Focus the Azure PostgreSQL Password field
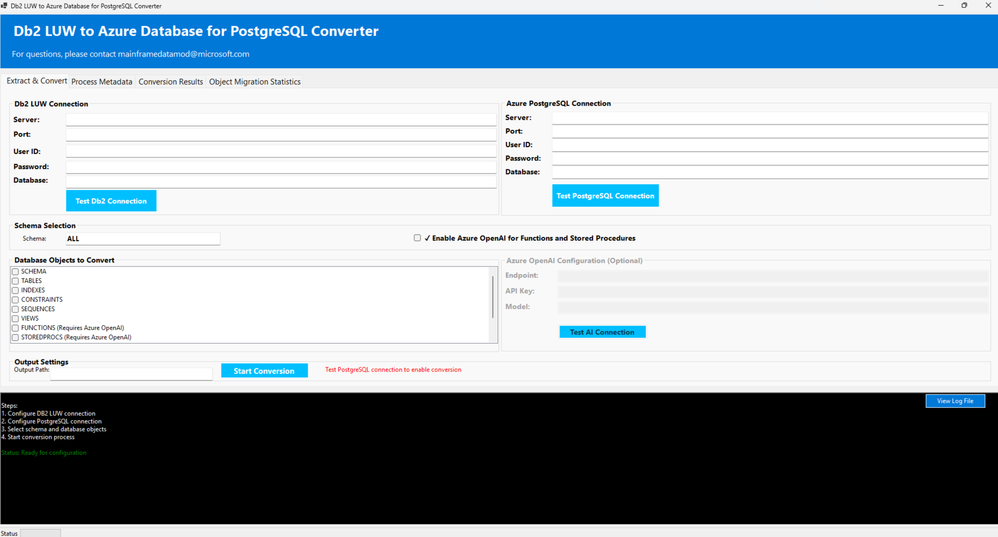 coord(770,158)
